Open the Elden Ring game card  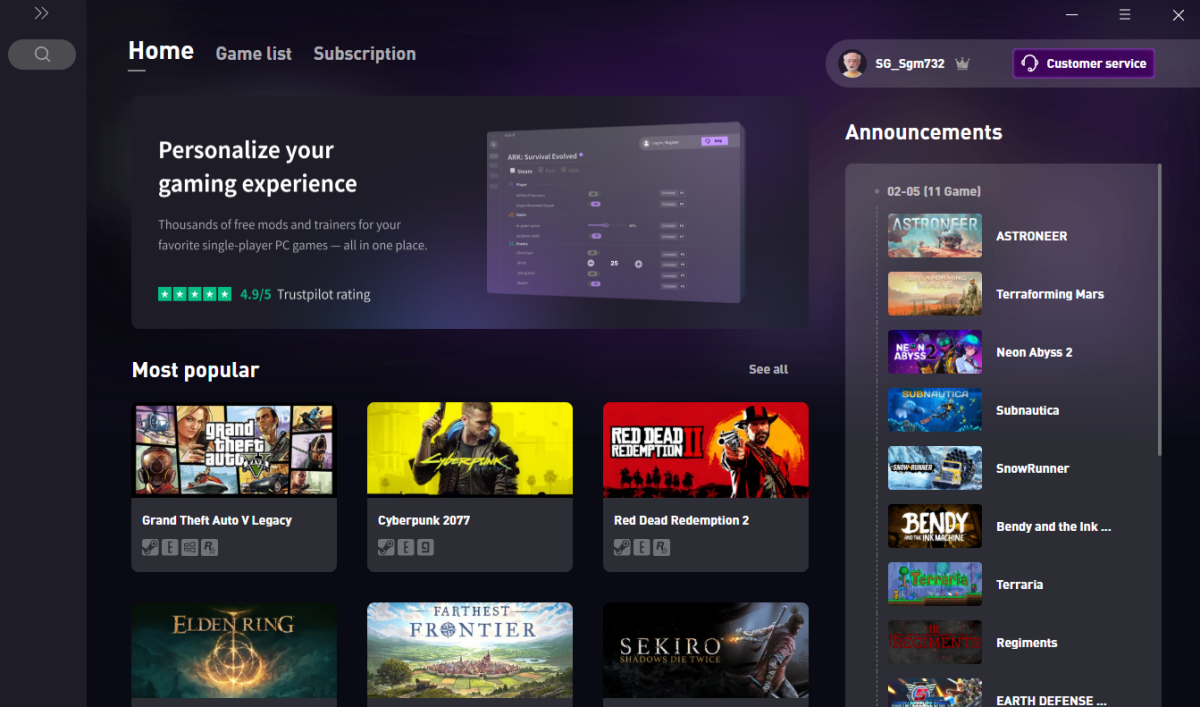234,650
